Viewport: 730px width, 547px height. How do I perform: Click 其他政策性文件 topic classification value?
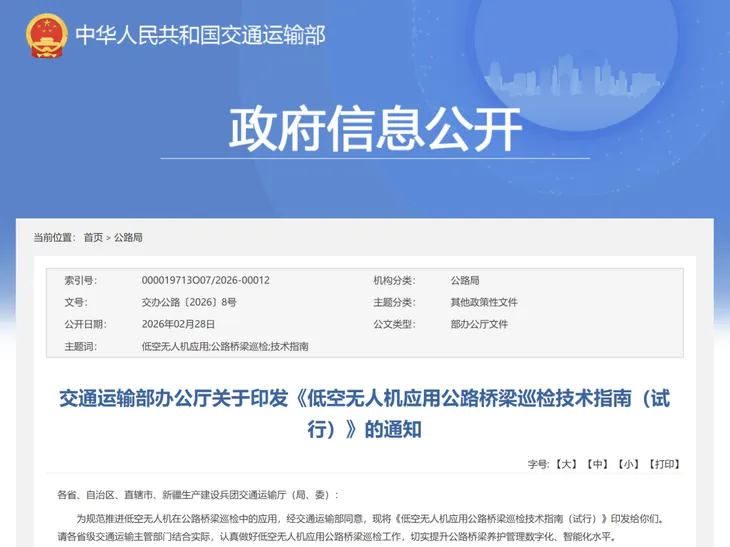tap(484, 303)
